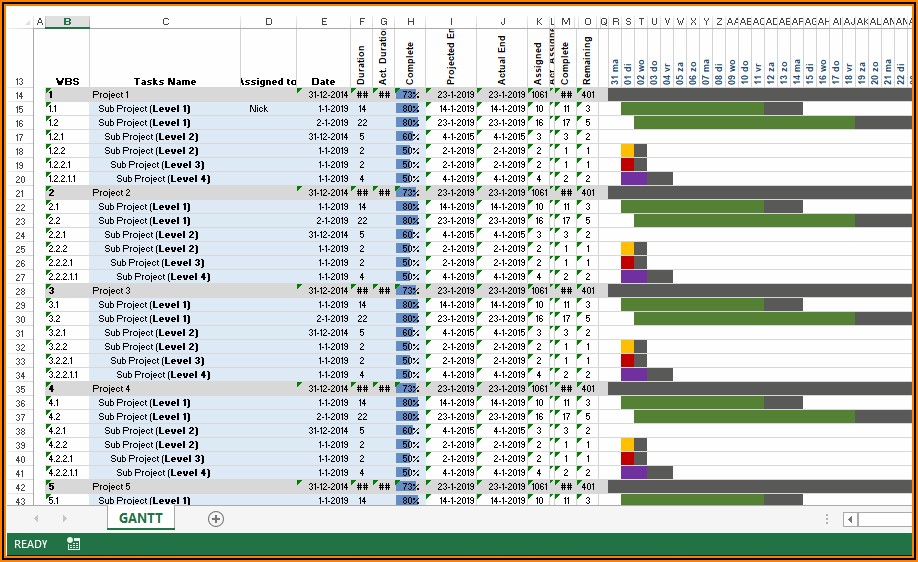The height and width of the screenshot is (562, 918).
Task: Click the orange Gantt bar in row 18
Action: click(627, 151)
